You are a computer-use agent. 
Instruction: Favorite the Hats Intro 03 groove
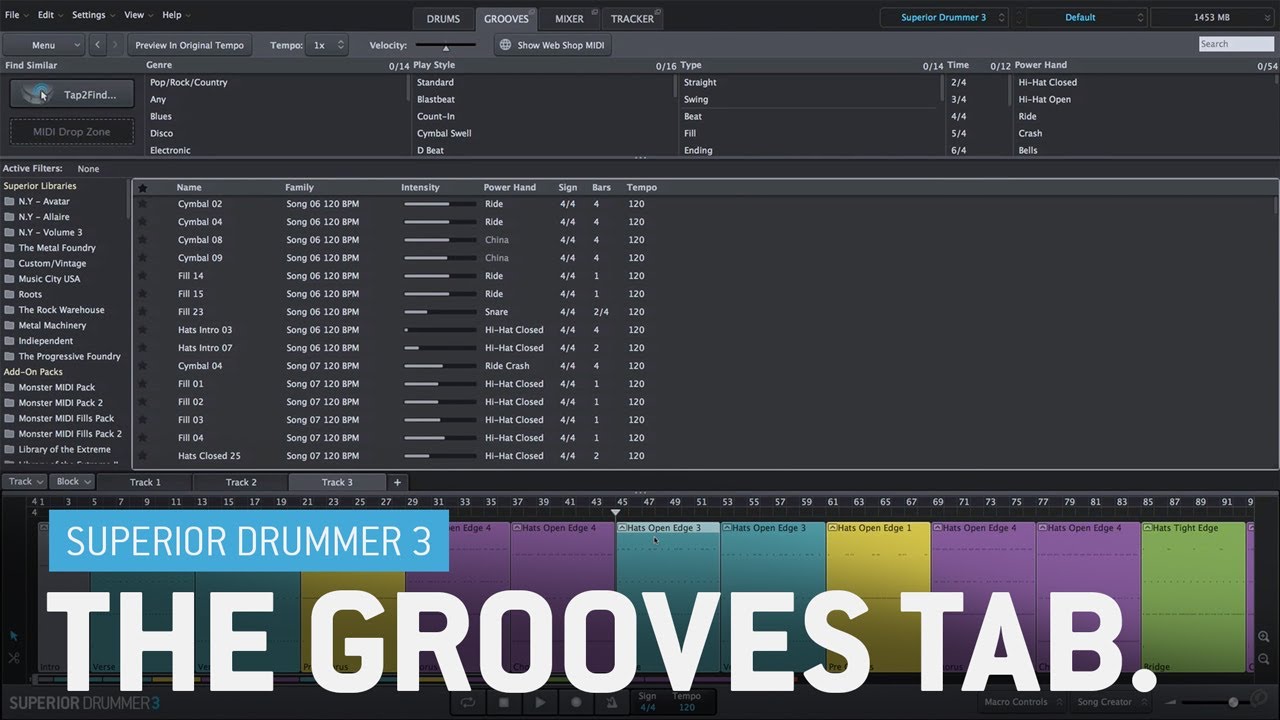142,330
